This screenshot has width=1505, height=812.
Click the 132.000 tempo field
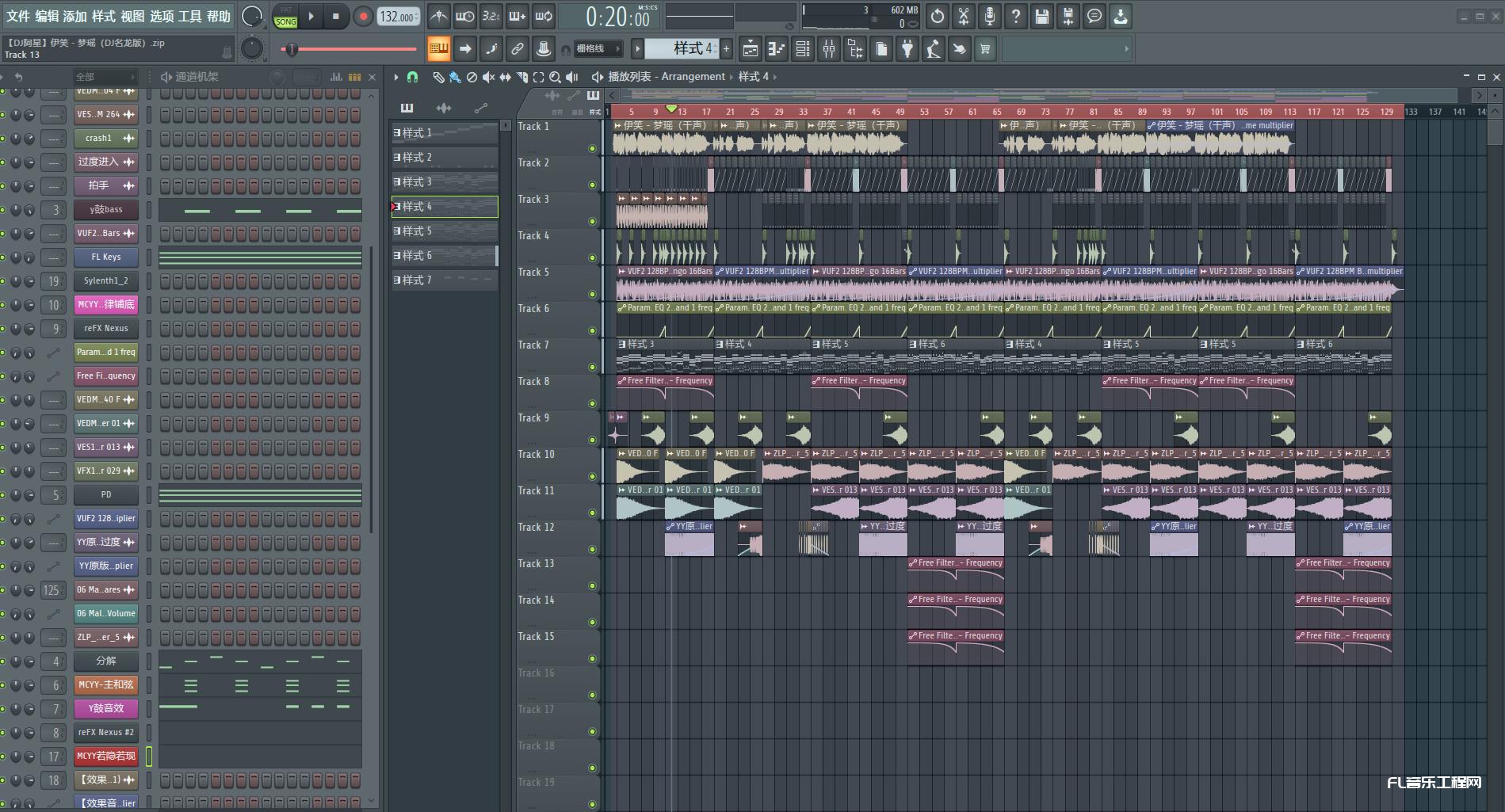tap(398, 17)
